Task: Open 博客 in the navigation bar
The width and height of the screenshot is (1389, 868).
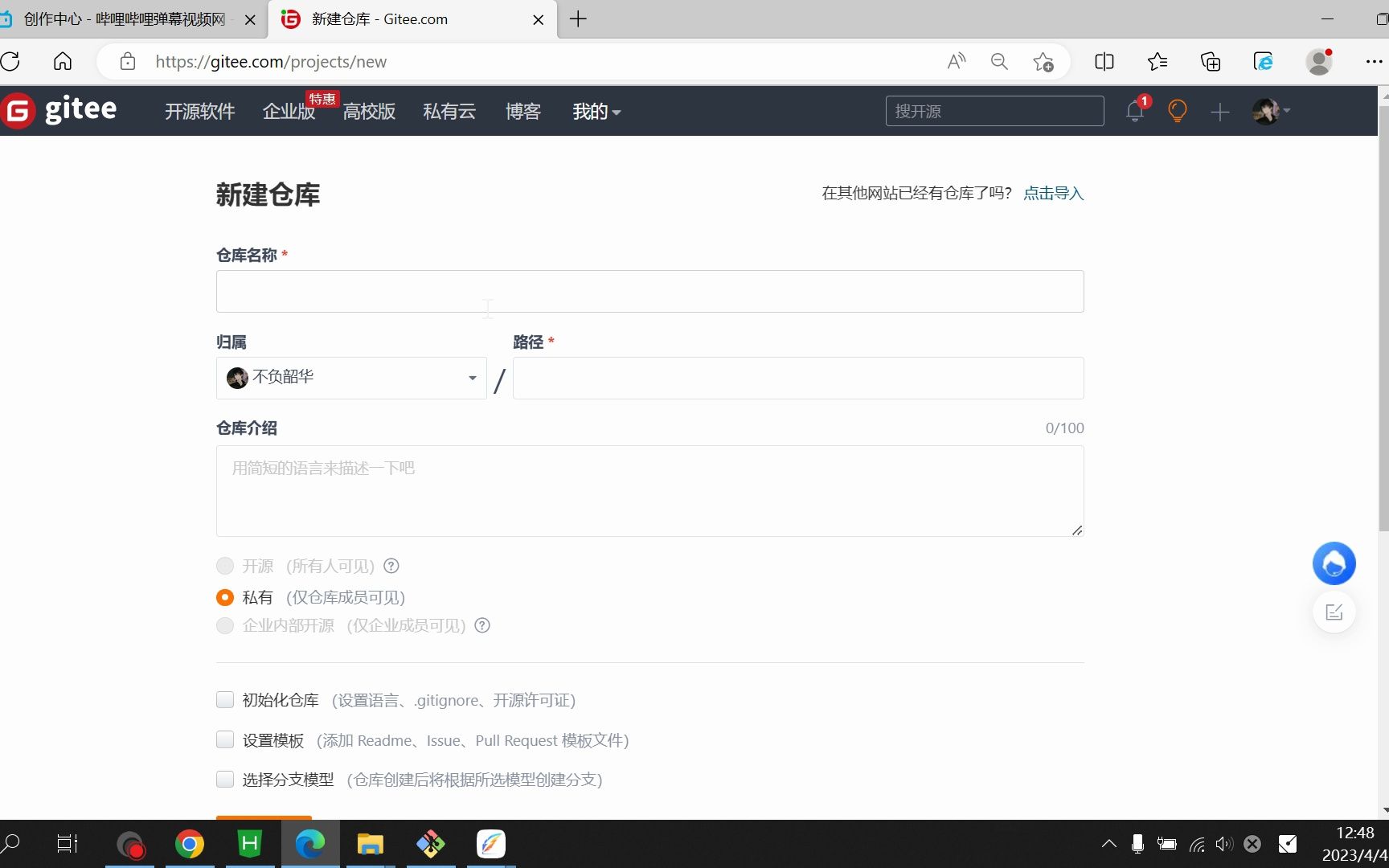Action: (x=523, y=112)
